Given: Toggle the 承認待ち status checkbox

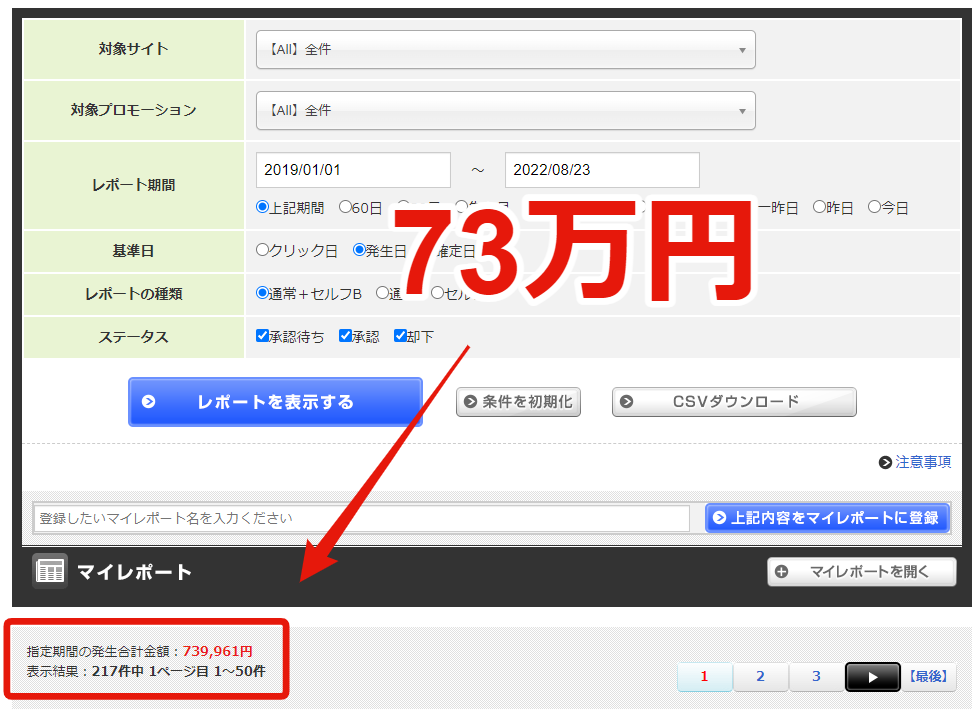Looking at the screenshot, I should click(x=262, y=336).
